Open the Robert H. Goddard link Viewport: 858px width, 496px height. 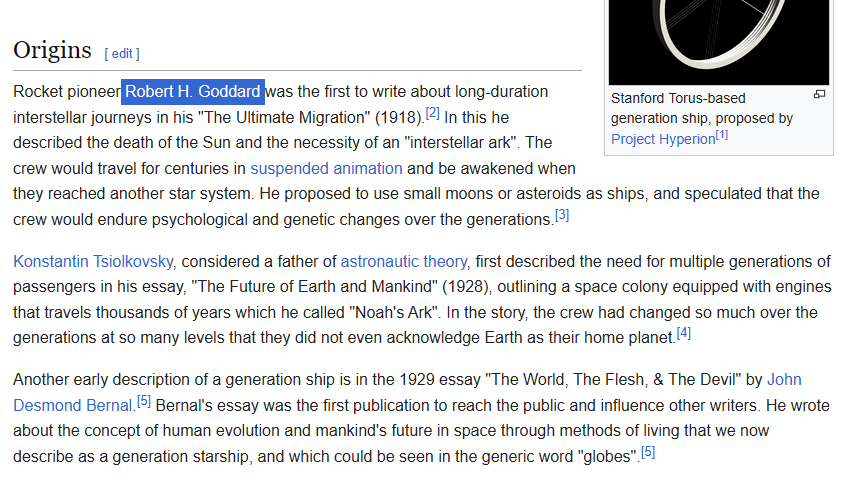coord(193,91)
